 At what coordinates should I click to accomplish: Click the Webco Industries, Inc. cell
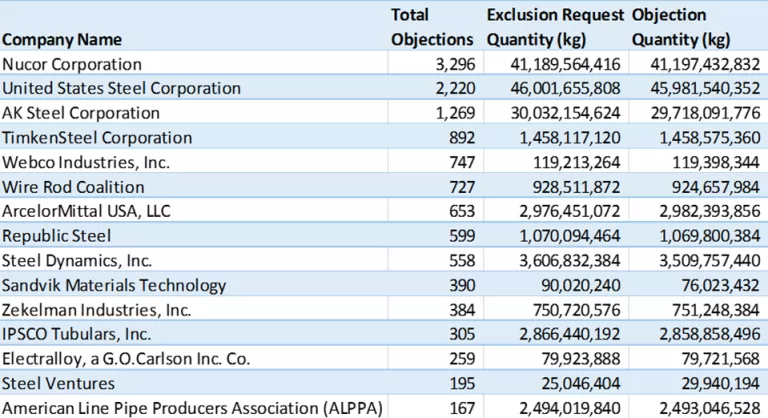[86, 162]
